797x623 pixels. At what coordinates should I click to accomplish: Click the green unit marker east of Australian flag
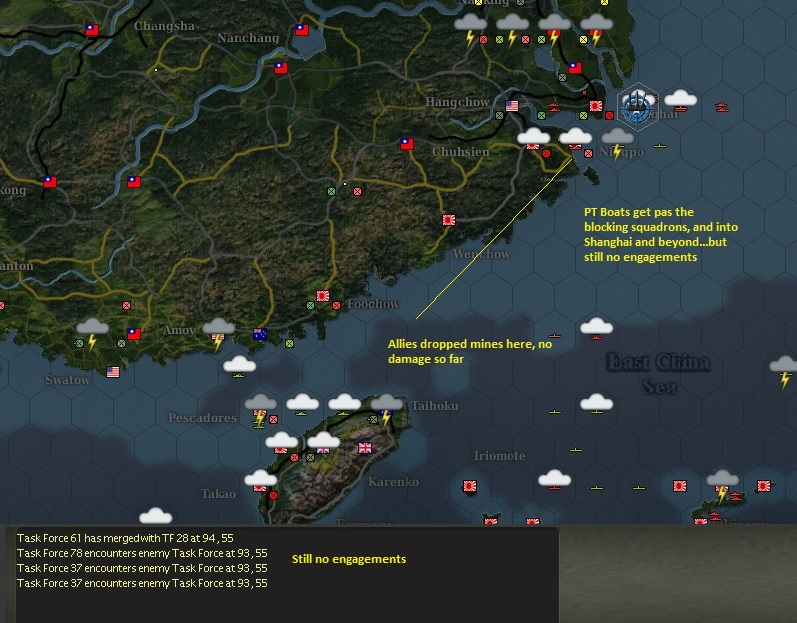[289, 344]
